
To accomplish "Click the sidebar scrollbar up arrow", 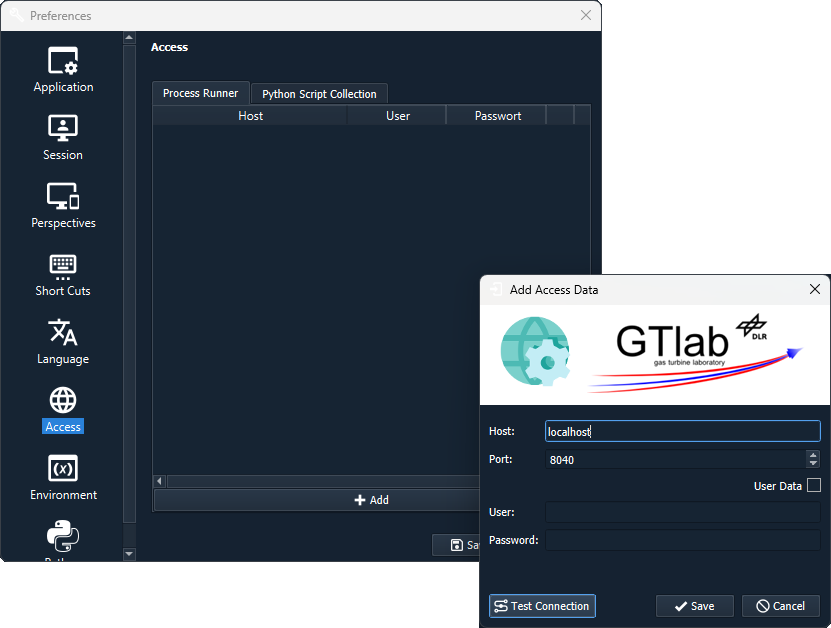I will click(129, 38).
